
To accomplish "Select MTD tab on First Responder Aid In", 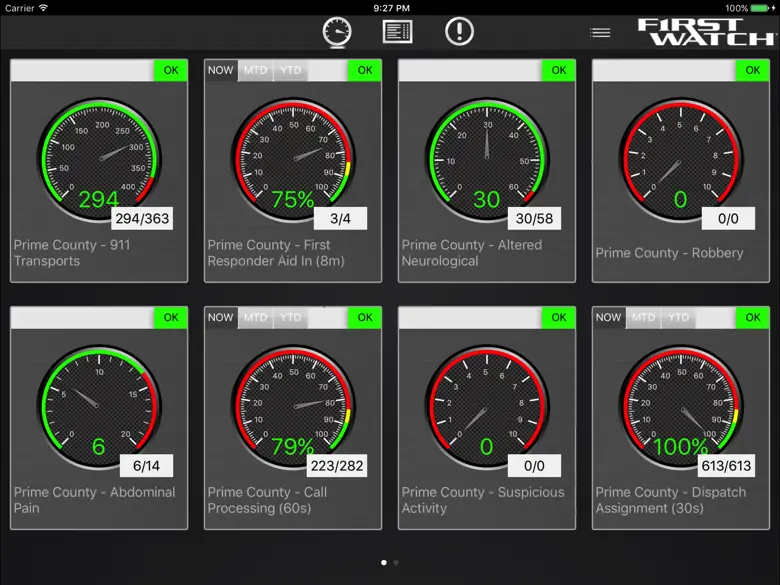I will coord(255,70).
